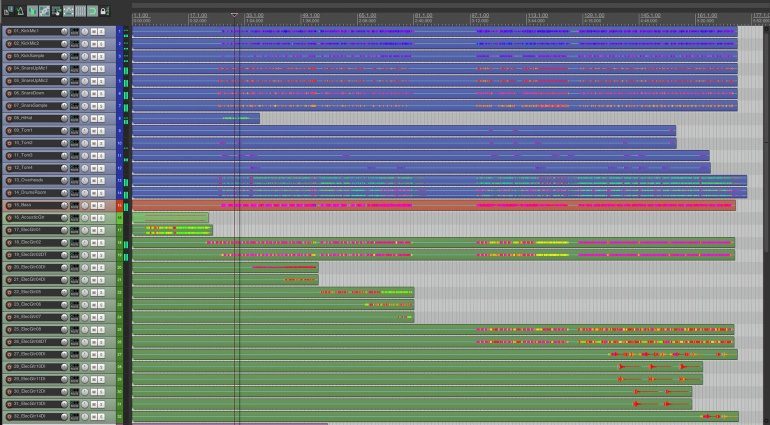This screenshot has width=770, height=425.
Task: Open FX/routing button on 22_ElecGtr05 track
Action: (x=74, y=292)
